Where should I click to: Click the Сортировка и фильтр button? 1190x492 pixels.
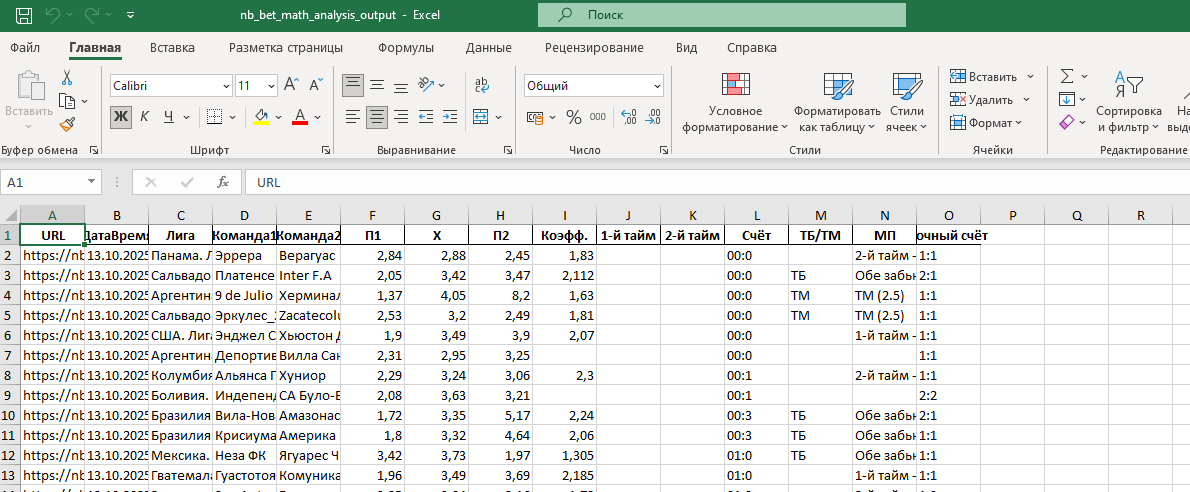point(1128,105)
